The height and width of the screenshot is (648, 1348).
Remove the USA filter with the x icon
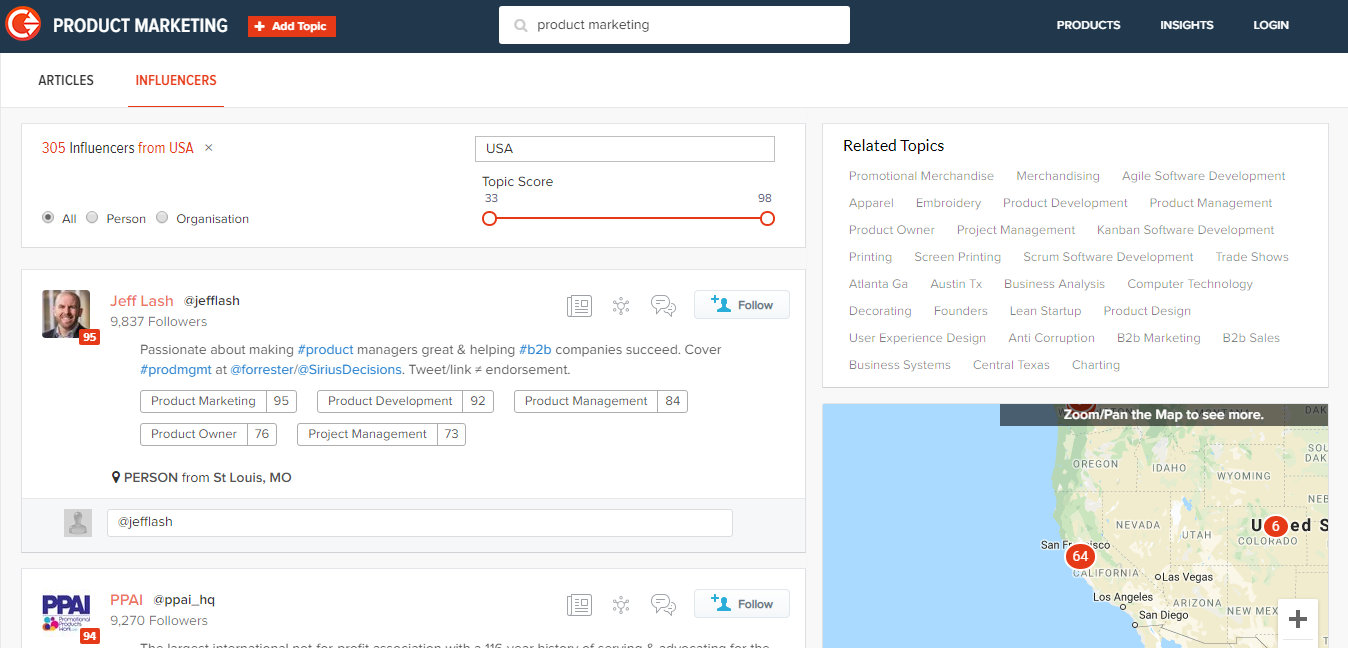208,148
